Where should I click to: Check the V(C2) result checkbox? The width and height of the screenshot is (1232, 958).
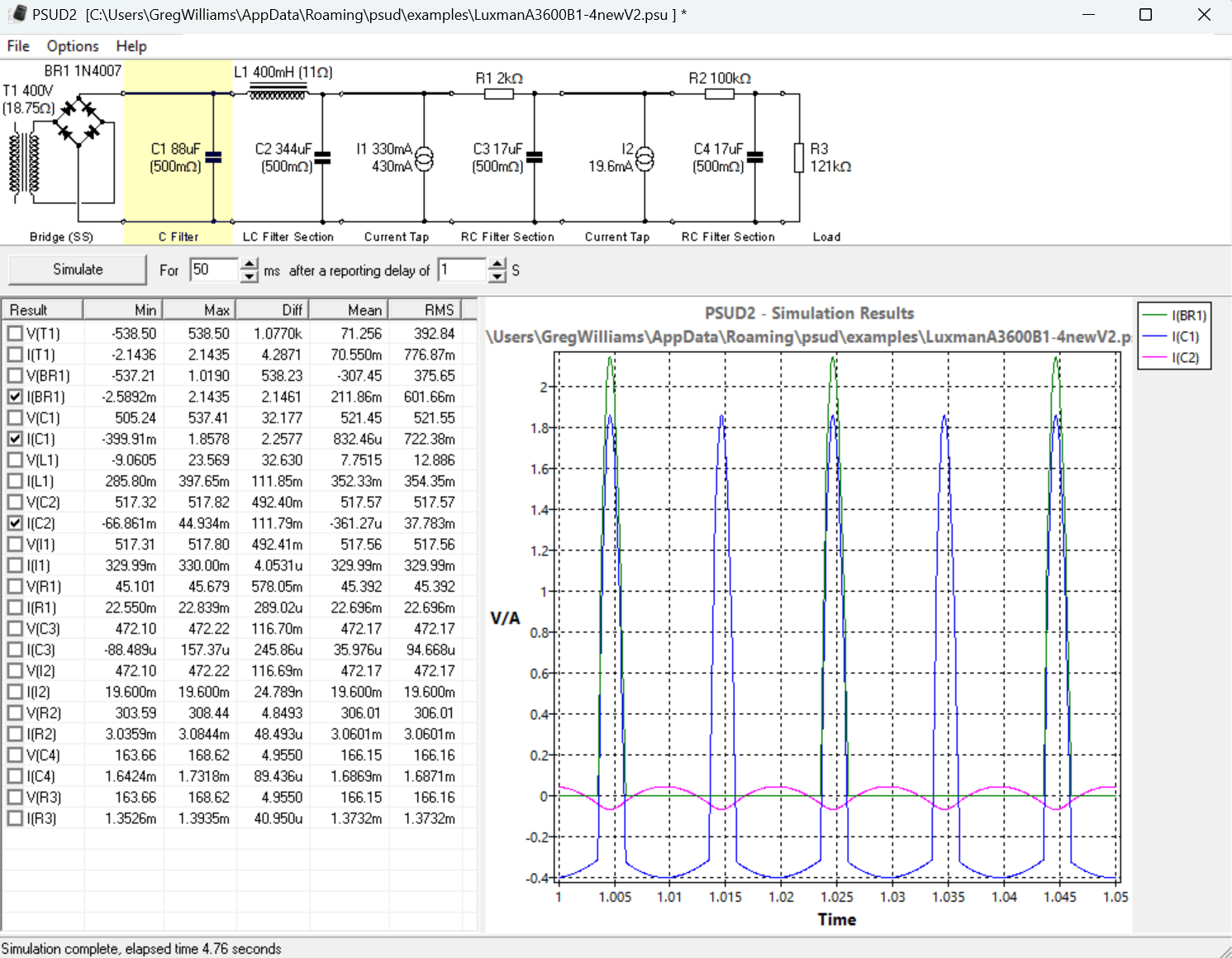tap(15, 503)
